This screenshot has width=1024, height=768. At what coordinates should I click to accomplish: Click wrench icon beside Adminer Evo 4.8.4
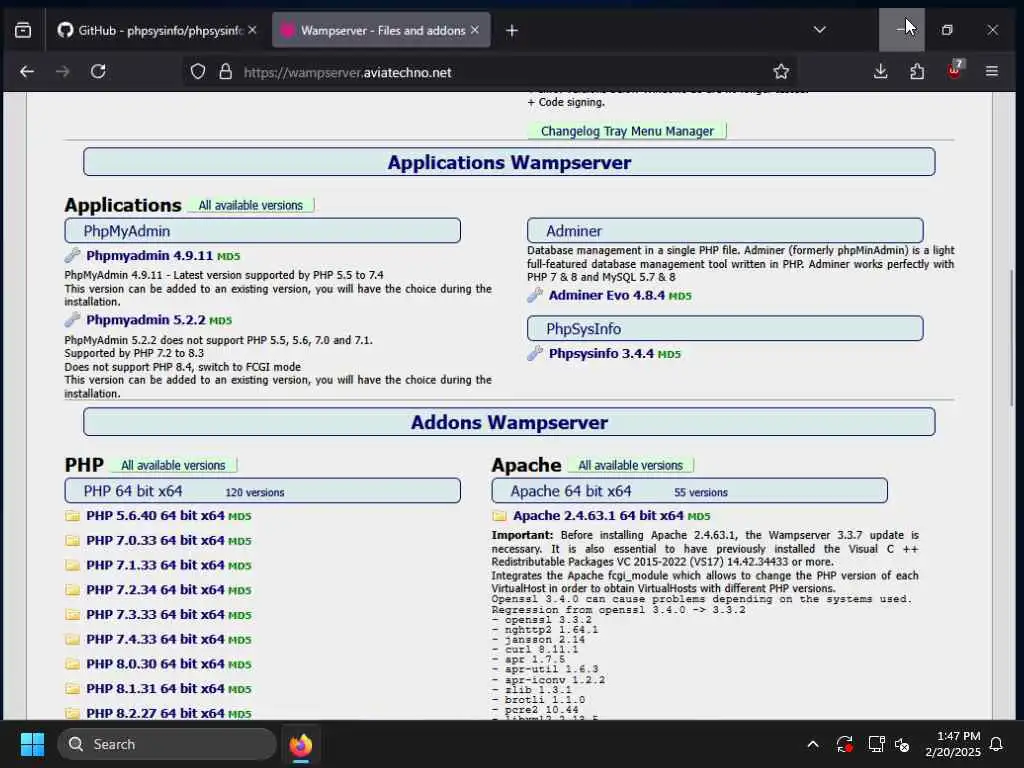click(x=535, y=295)
